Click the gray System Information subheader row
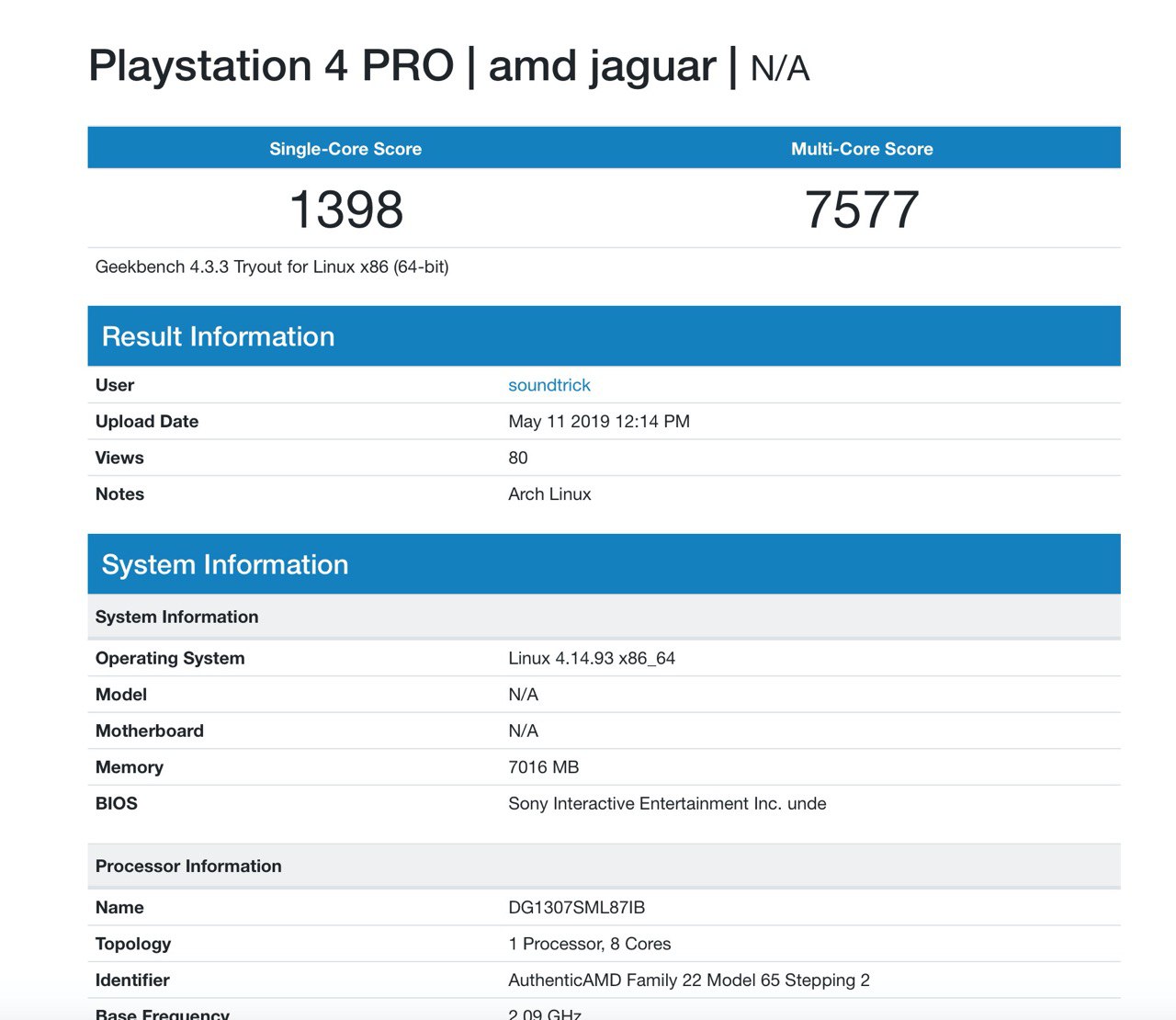1176x1020 pixels. 604,617
